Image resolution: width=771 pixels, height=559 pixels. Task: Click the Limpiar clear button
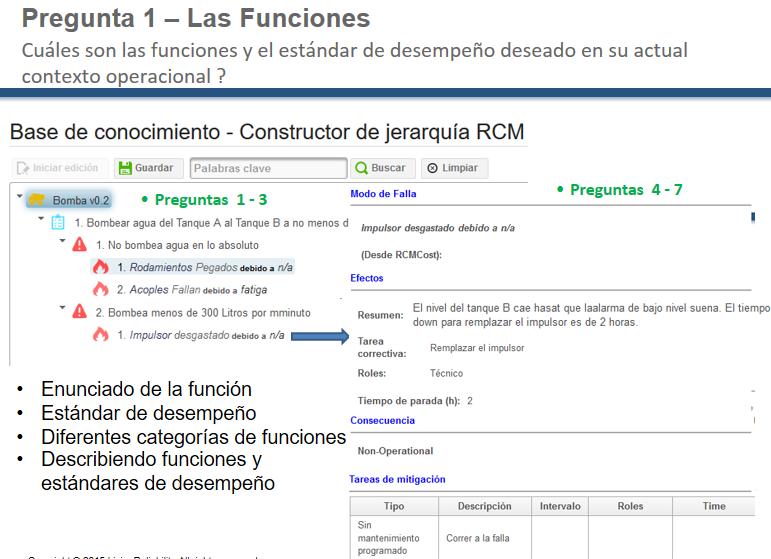coord(452,168)
